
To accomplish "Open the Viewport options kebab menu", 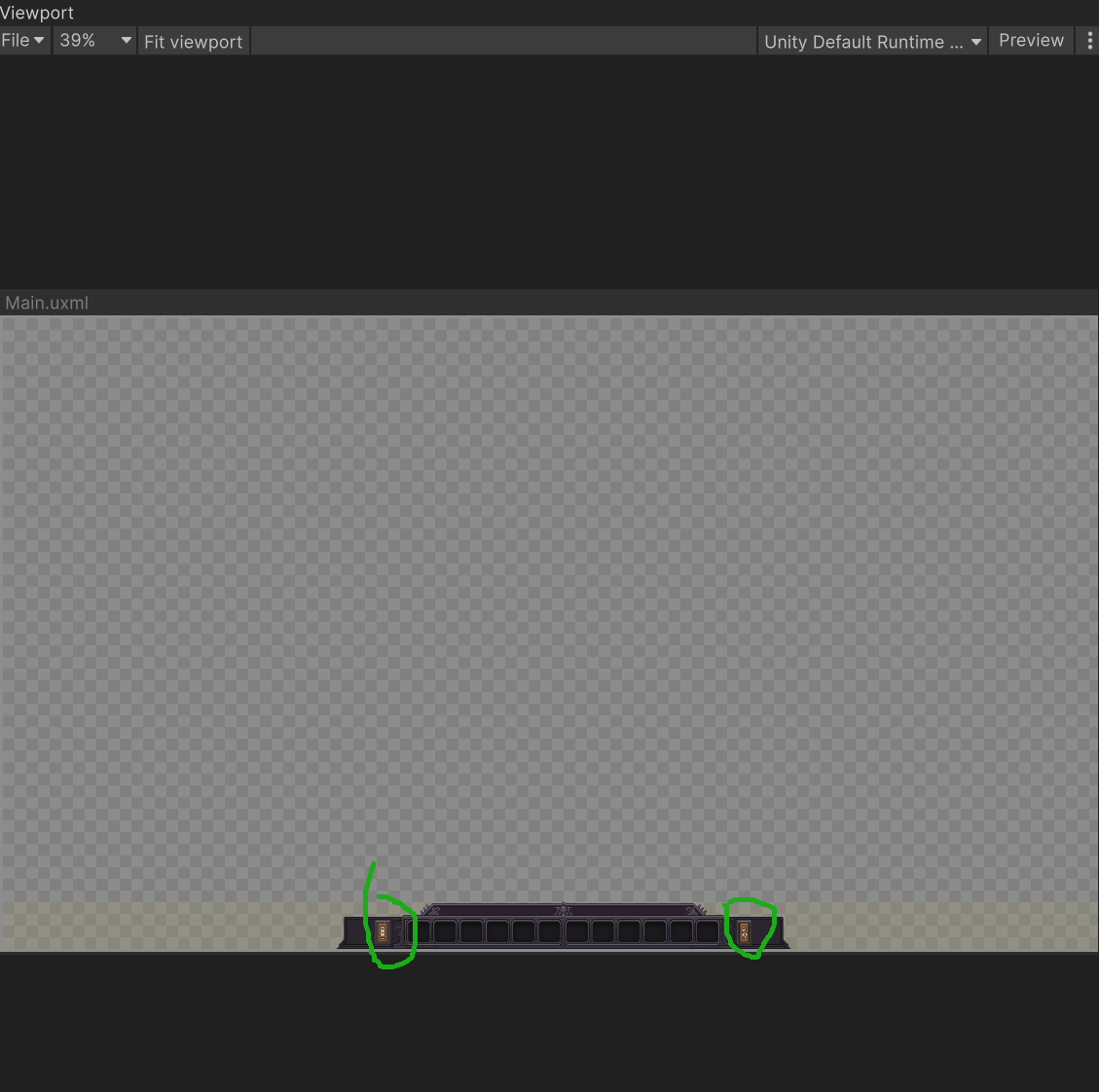I will [1088, 40].
